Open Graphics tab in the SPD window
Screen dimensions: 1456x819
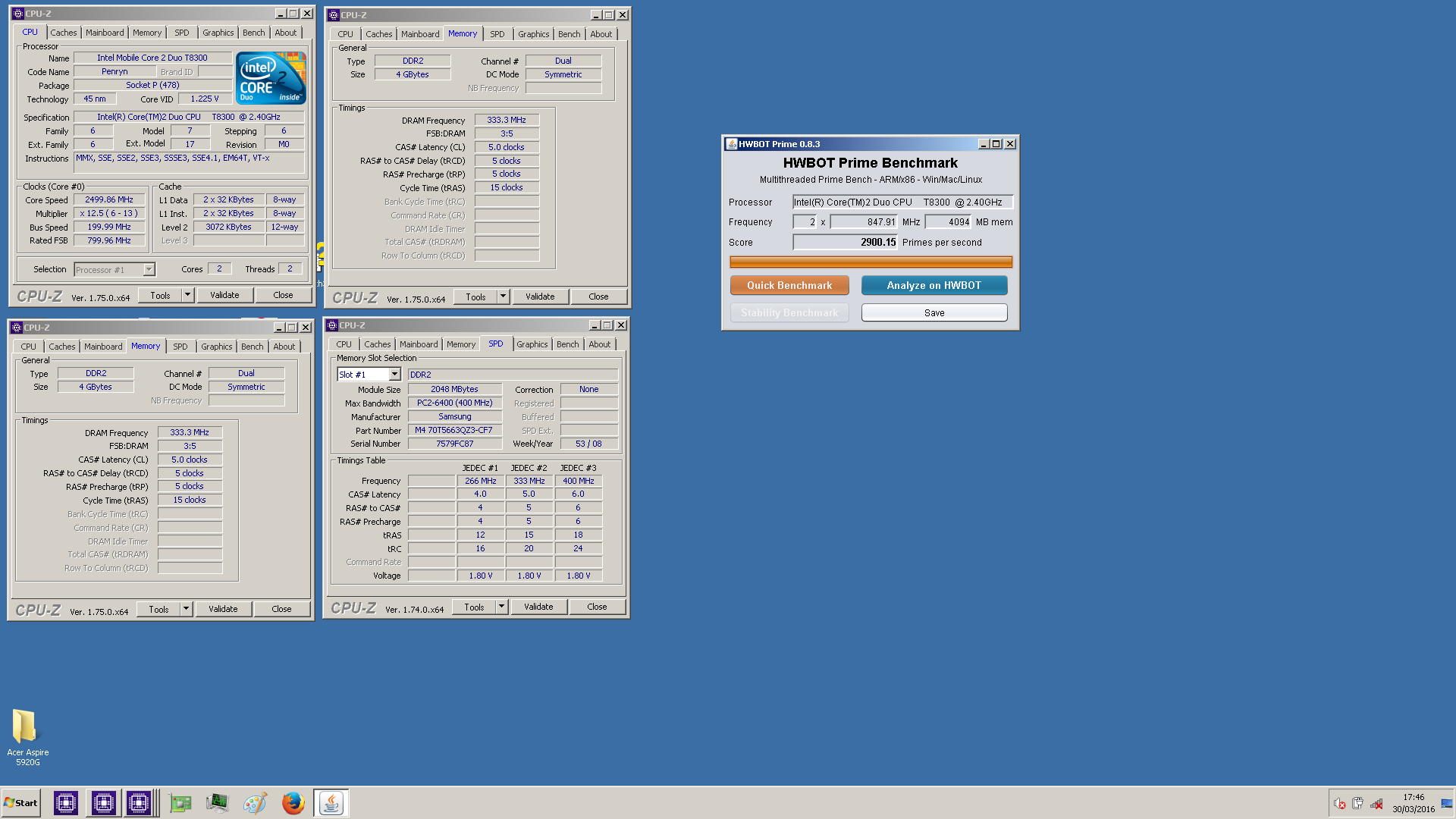pos(532,344)
